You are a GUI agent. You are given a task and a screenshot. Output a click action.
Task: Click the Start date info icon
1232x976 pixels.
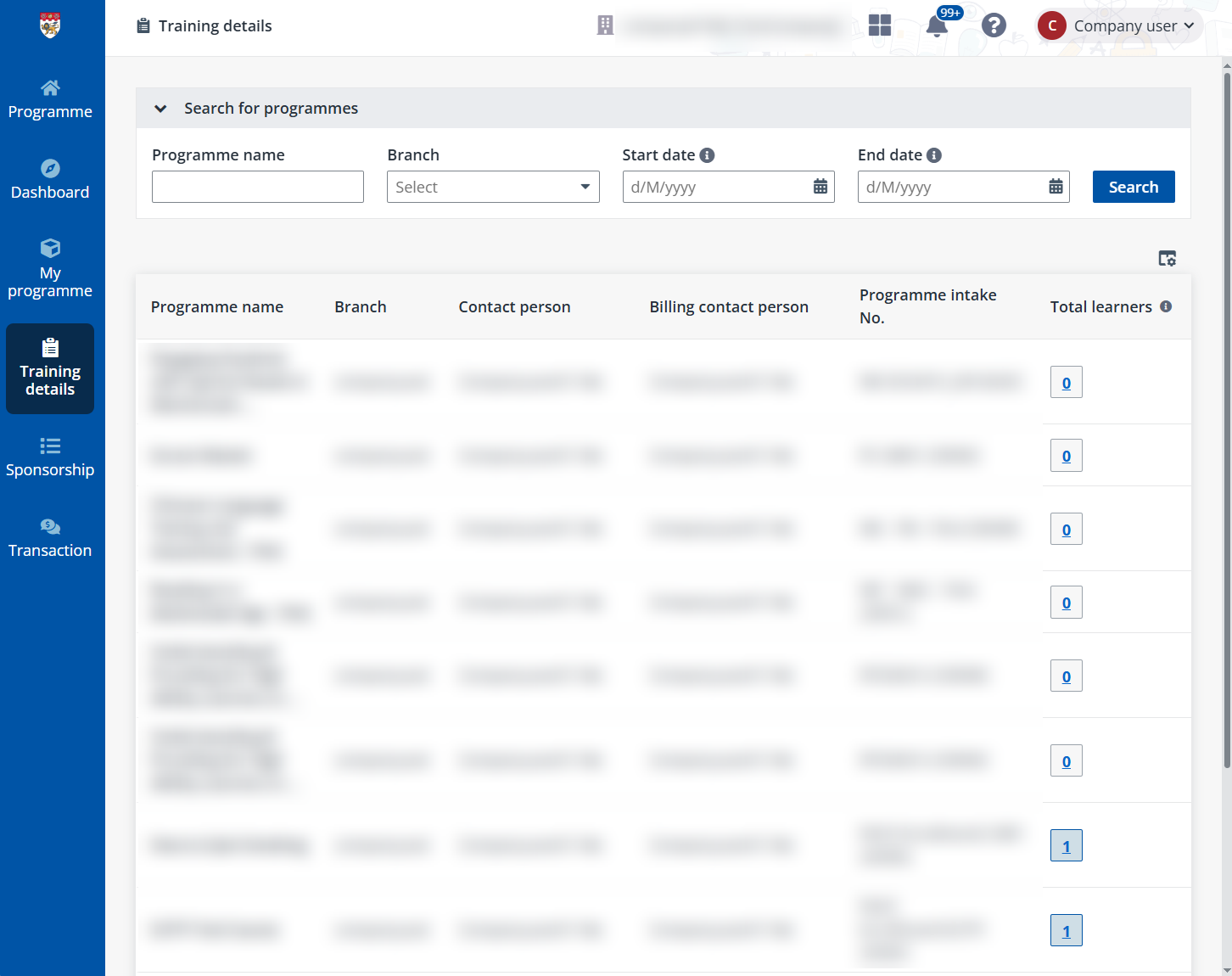707,155
